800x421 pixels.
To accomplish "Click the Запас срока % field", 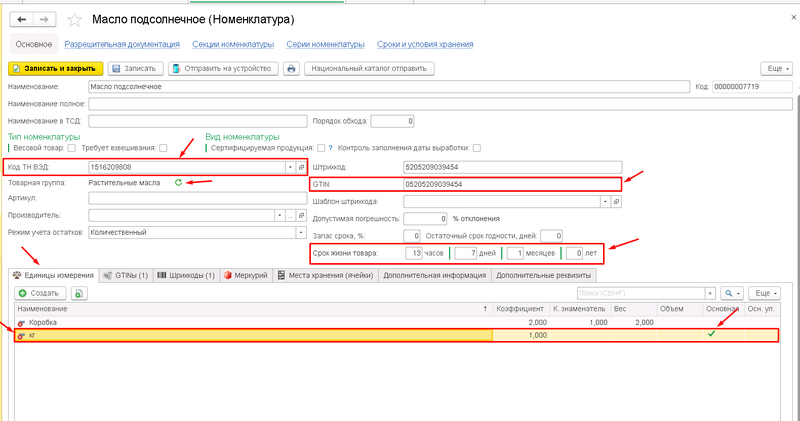I will [412, 236].
